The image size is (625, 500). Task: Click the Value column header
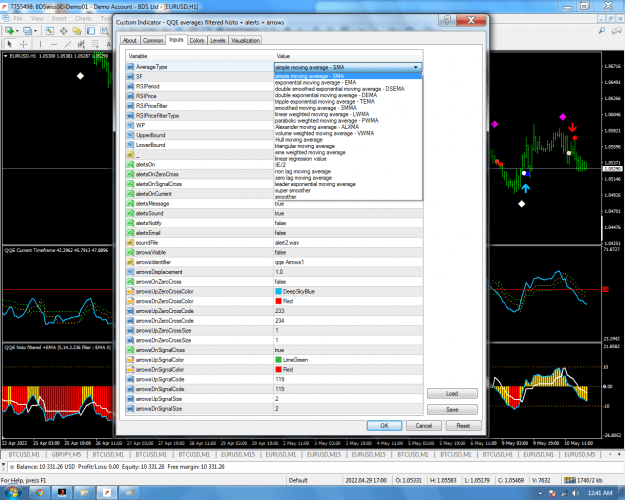[x=348, y=56]
